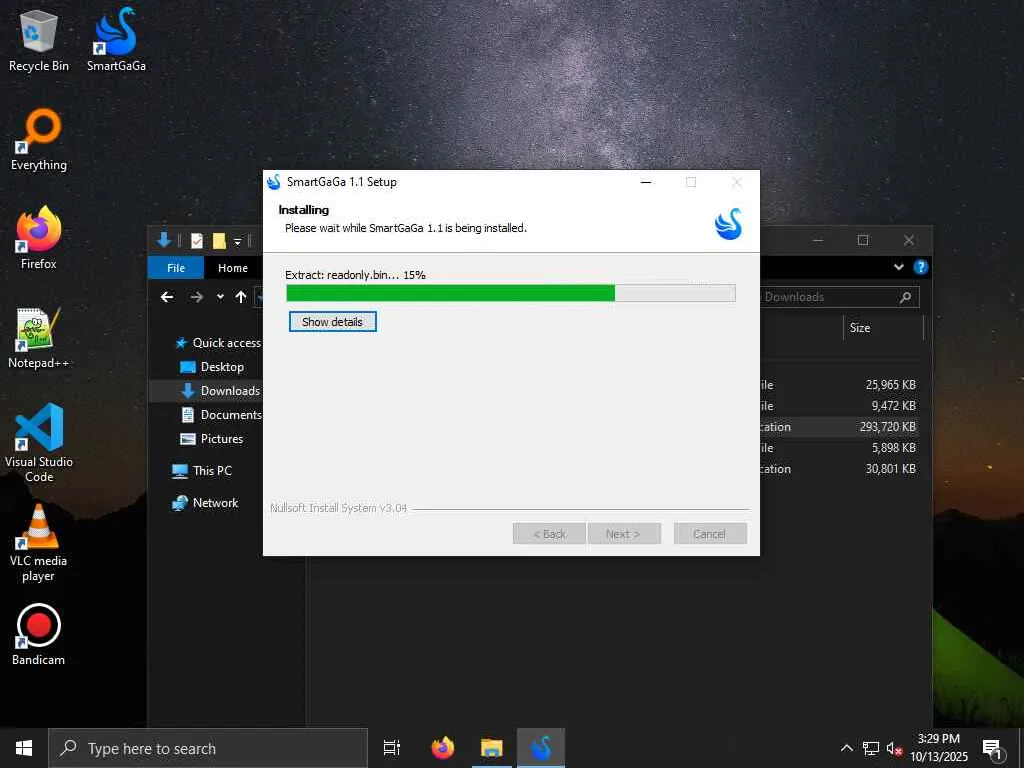
Task: Select Pictures in navigation pane
Action: (212, 439)
